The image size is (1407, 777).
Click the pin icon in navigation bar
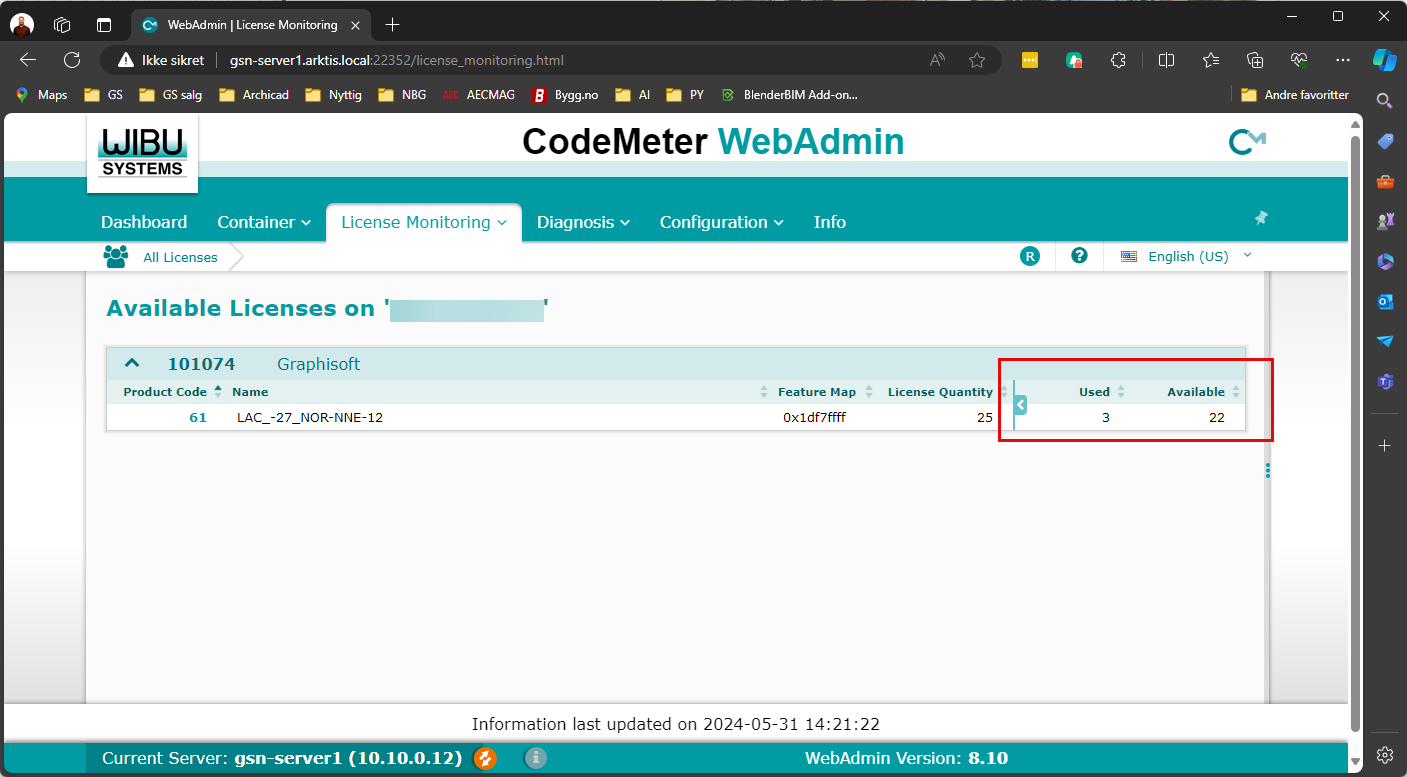1260,218
